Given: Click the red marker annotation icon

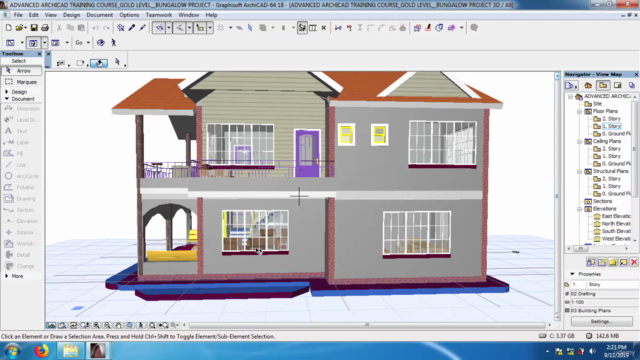Looking at the screenshot, I should [x=428, y=28].
